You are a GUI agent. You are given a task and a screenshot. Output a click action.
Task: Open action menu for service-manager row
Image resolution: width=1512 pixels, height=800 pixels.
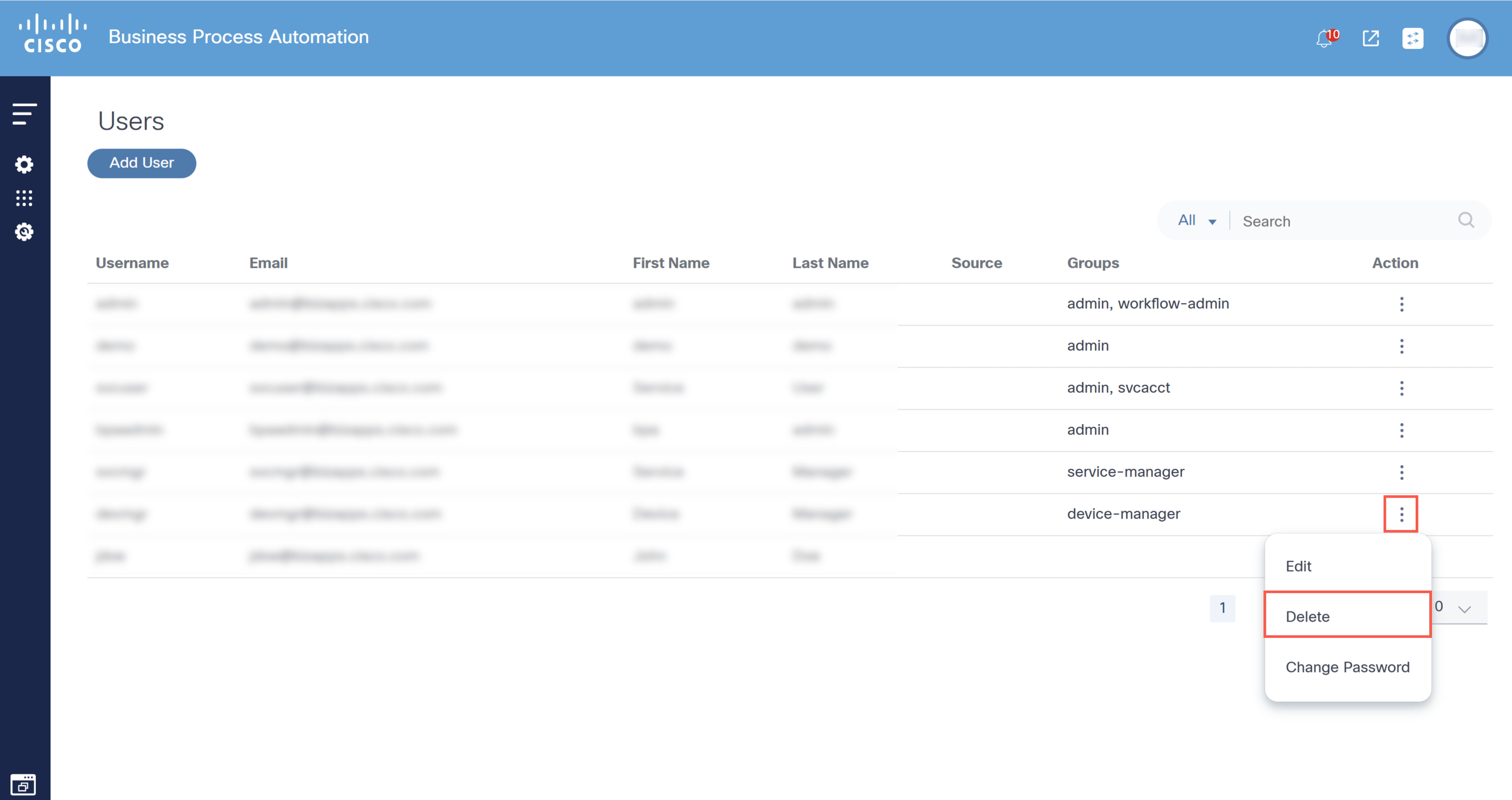[x=1402, y=473]
